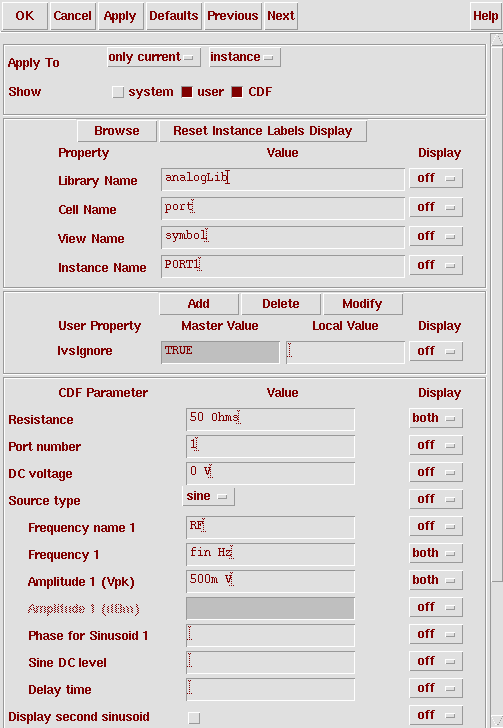The image size is (503, 728).
Task: Edit the Library Name field
Action: (283, 179)
